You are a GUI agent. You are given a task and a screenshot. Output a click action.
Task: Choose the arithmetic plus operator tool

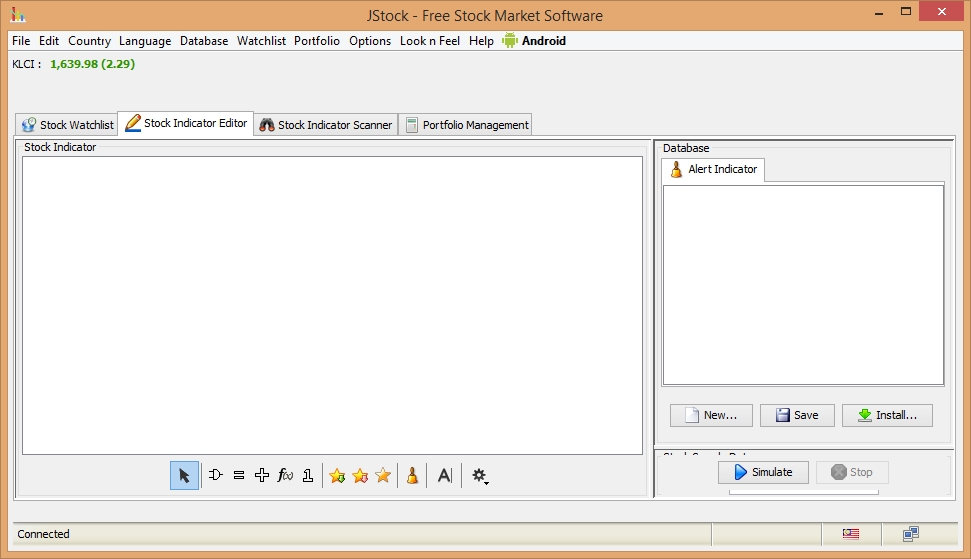(262, 475)
